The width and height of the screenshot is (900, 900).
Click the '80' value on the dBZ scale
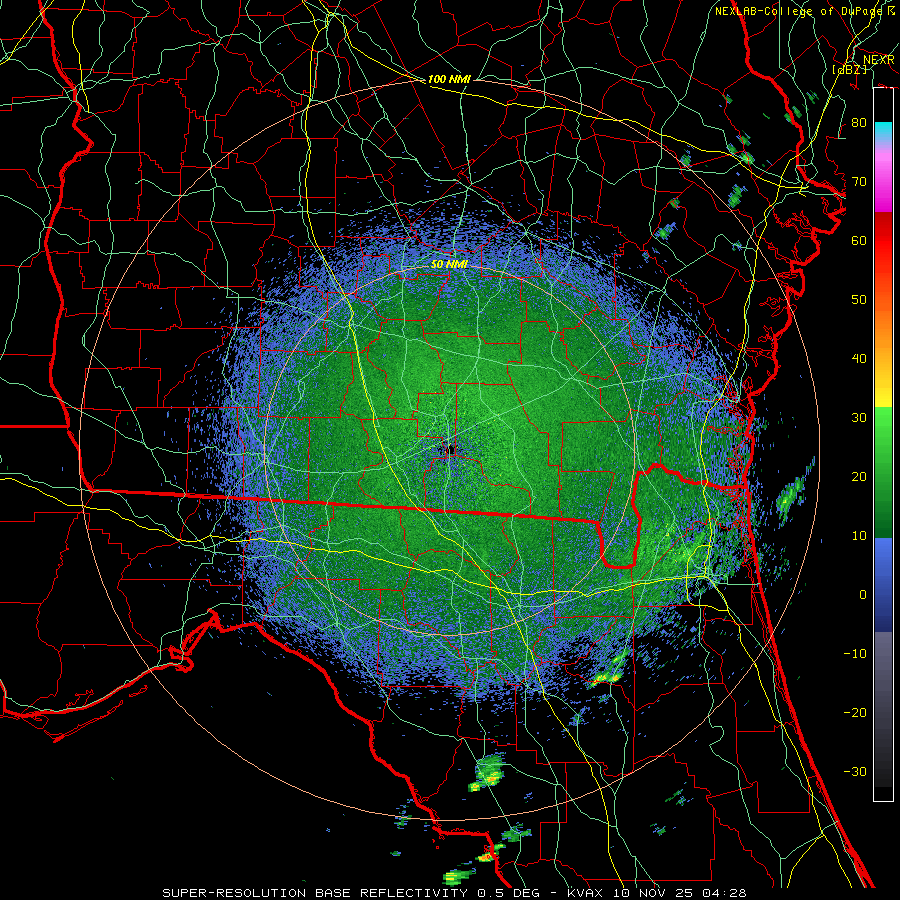point(859,122)
